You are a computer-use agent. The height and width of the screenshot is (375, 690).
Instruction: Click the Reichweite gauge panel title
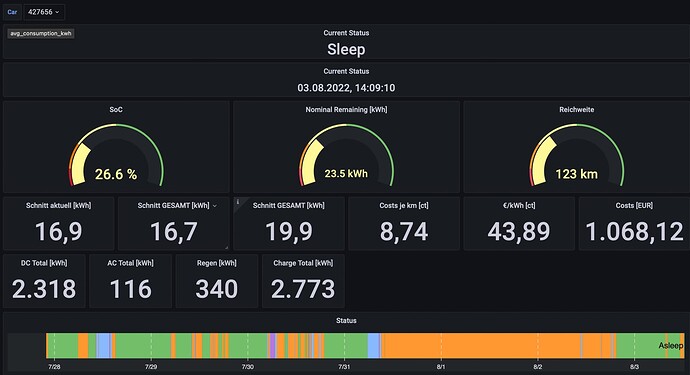point(576,110)
